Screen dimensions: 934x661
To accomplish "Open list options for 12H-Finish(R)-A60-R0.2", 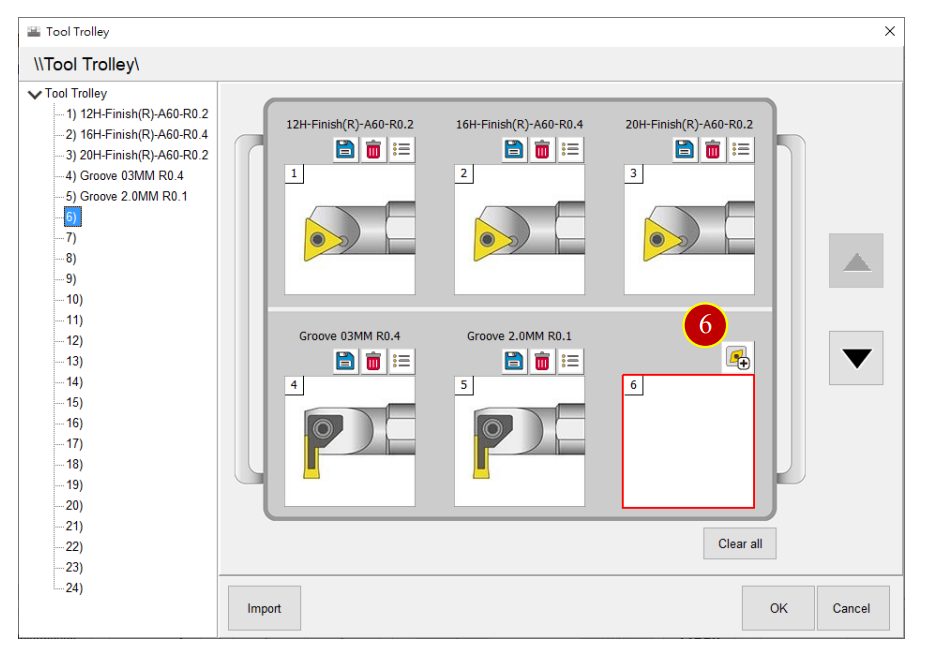I will pyautogui.click(x=401, y=149).
